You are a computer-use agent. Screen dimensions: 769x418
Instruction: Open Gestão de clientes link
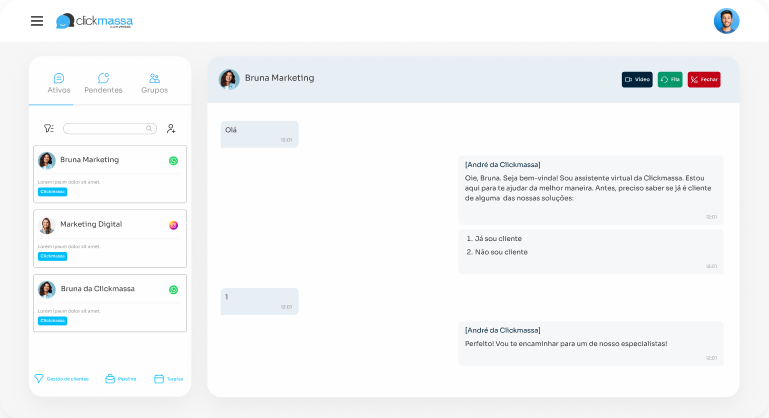click(x=61, y=379)
